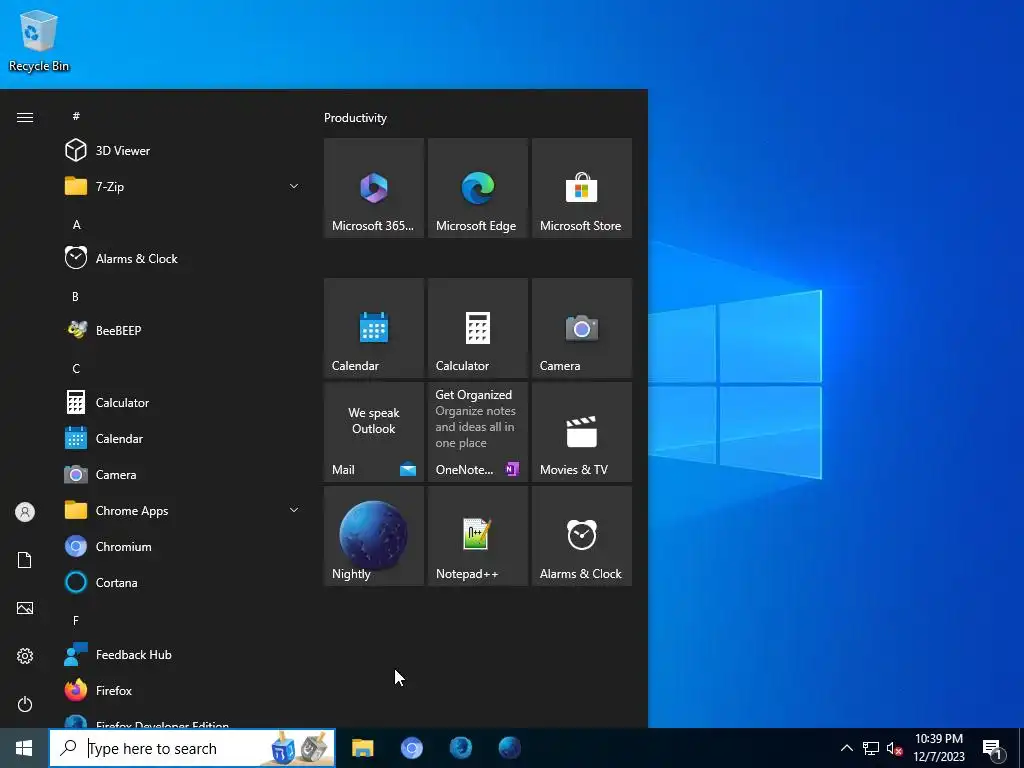Open the notification center icon

(x=993, y=749)
